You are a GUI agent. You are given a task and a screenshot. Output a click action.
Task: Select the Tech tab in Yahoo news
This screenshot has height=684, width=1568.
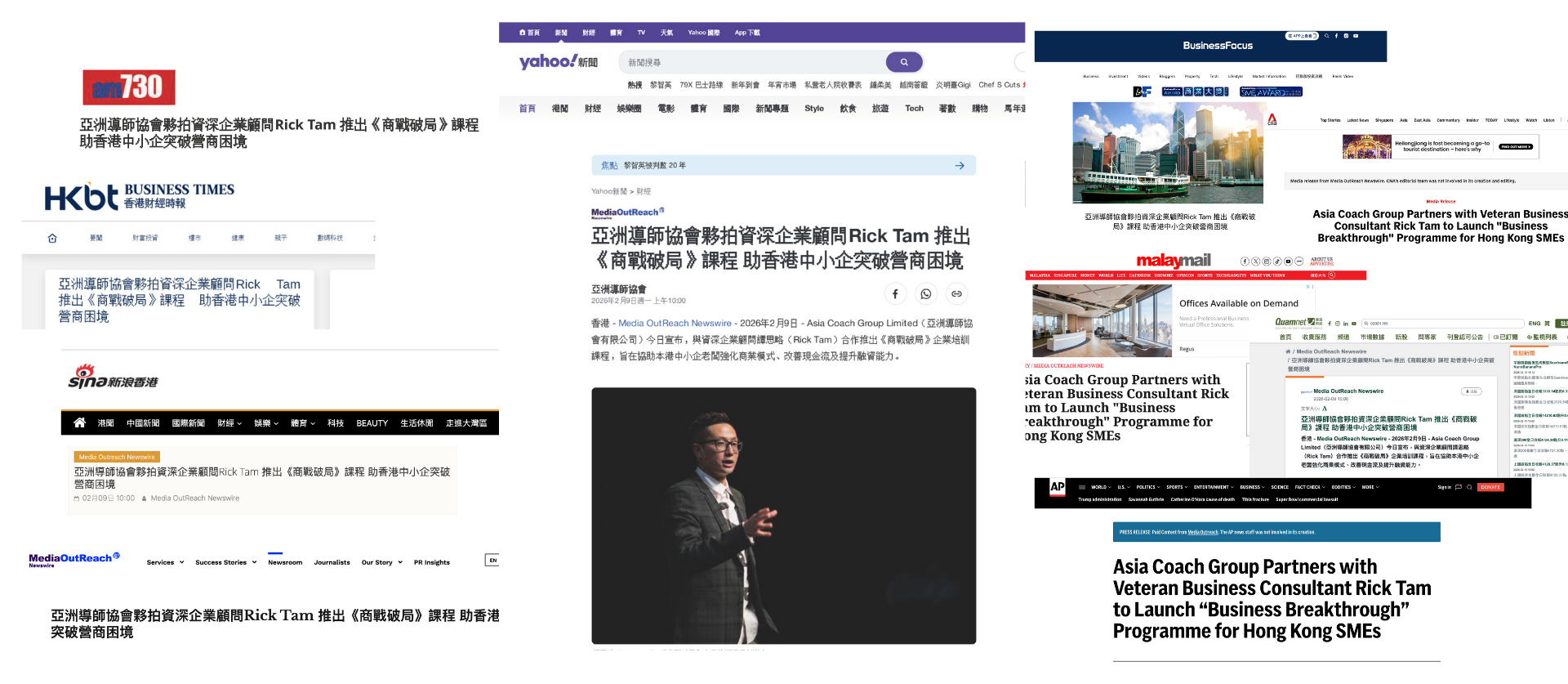point(914,109)
